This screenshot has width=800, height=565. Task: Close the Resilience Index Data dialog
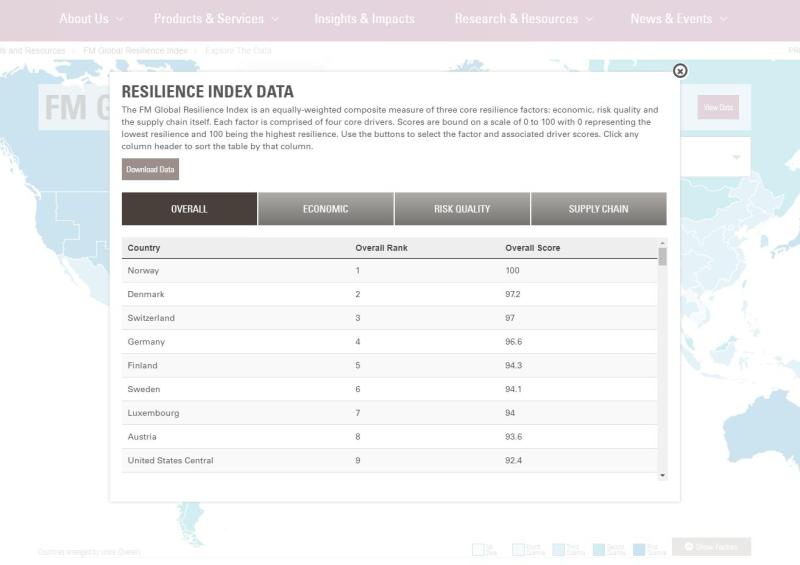[680, 71]
